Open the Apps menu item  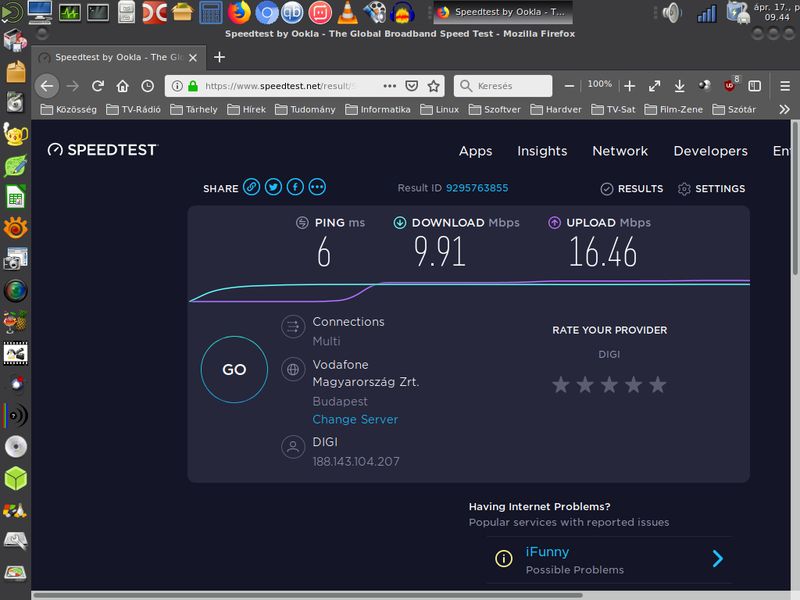tap(476, 152)
